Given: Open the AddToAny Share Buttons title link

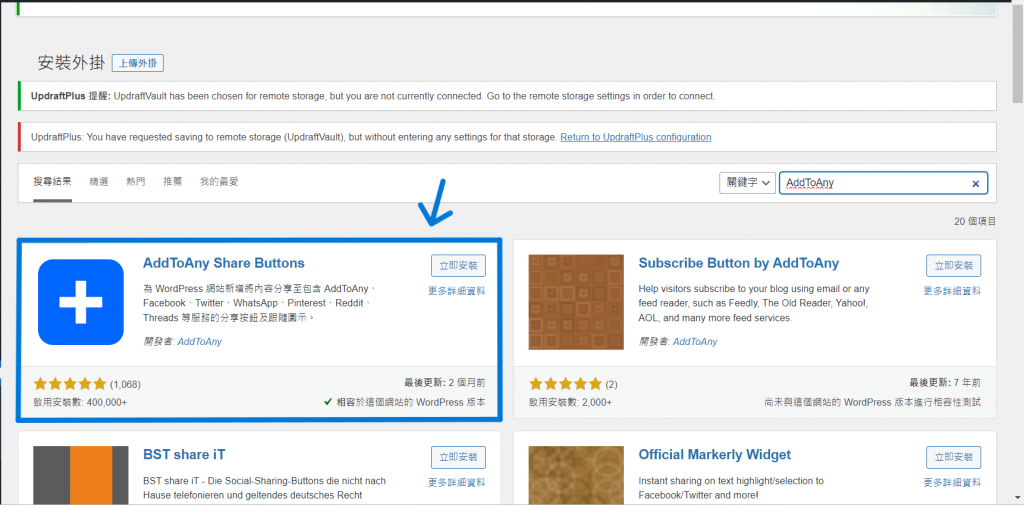Looking at the screenshot, I should click(224, 263).
